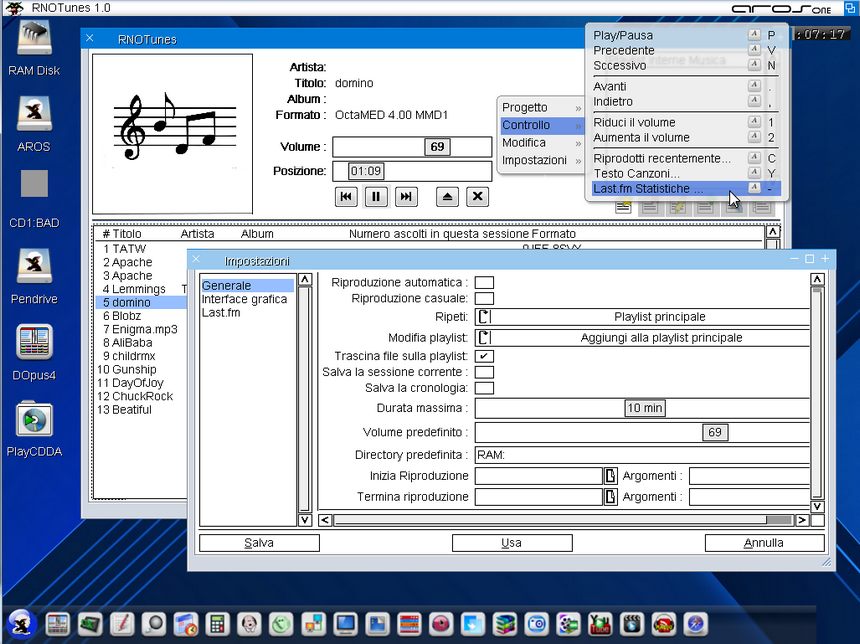Click the Annulla button

pyautogui.click(x=764, y=543)
